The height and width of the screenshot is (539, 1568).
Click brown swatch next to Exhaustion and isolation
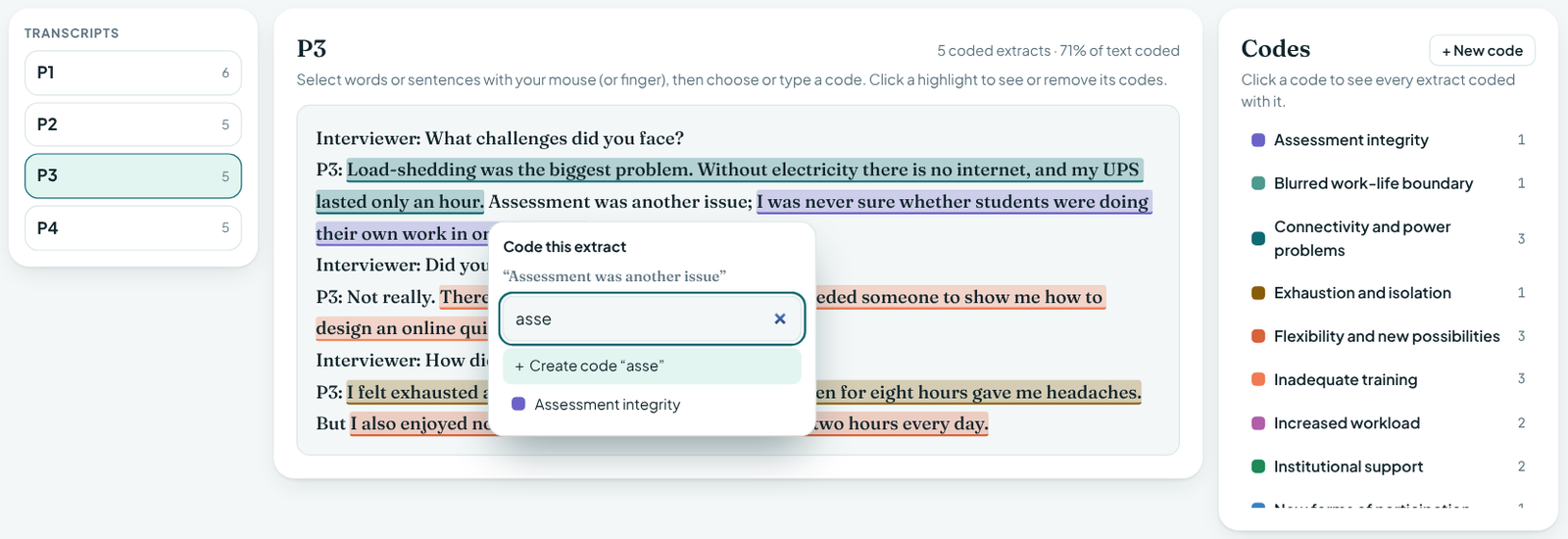1258,293
